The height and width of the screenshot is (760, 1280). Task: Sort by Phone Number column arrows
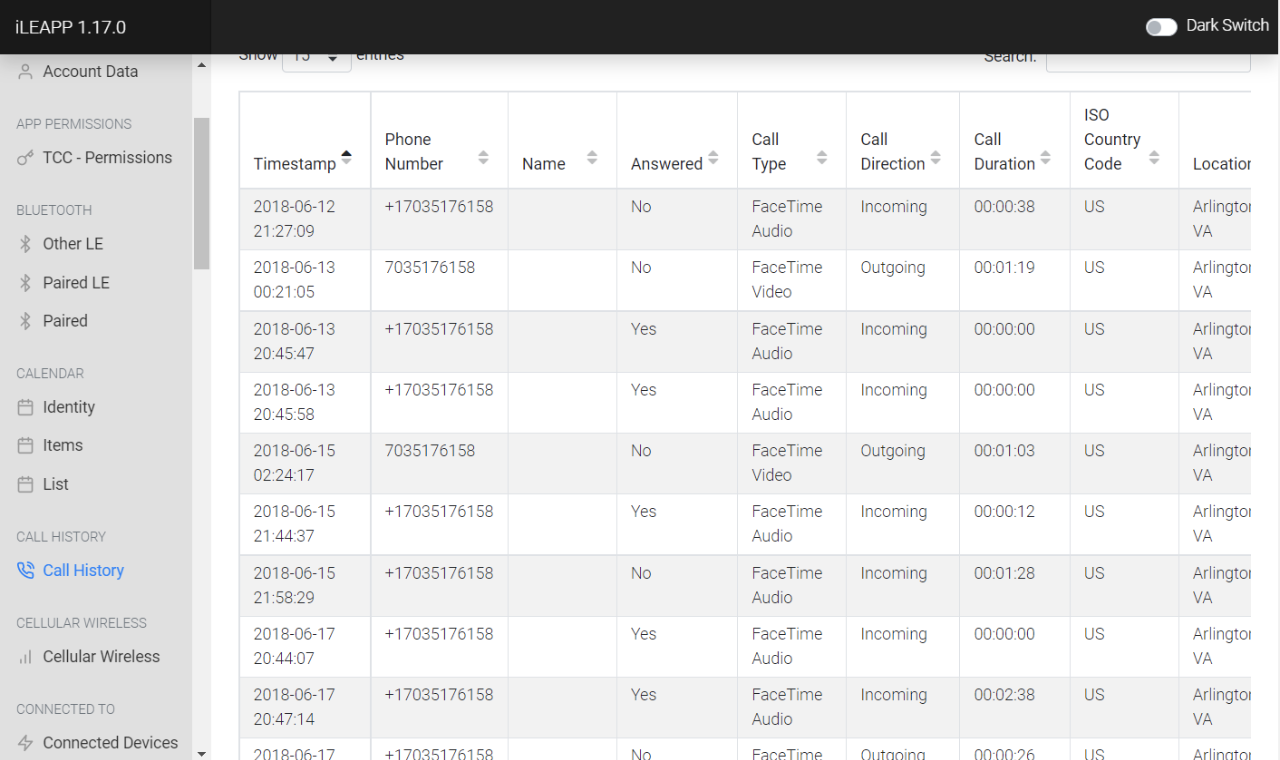[x=483, y=157]
